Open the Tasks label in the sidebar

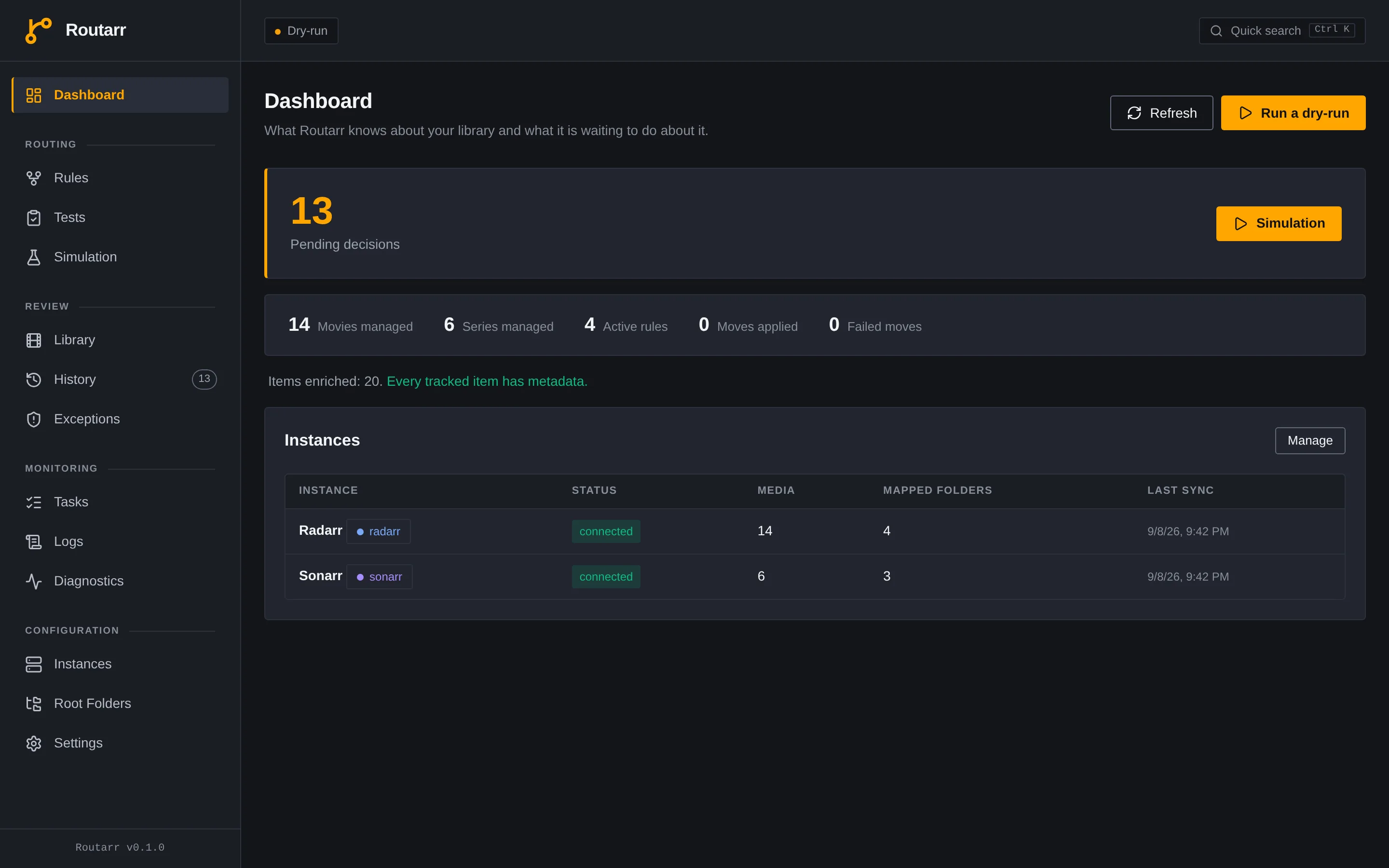click(x=71, y=502)
